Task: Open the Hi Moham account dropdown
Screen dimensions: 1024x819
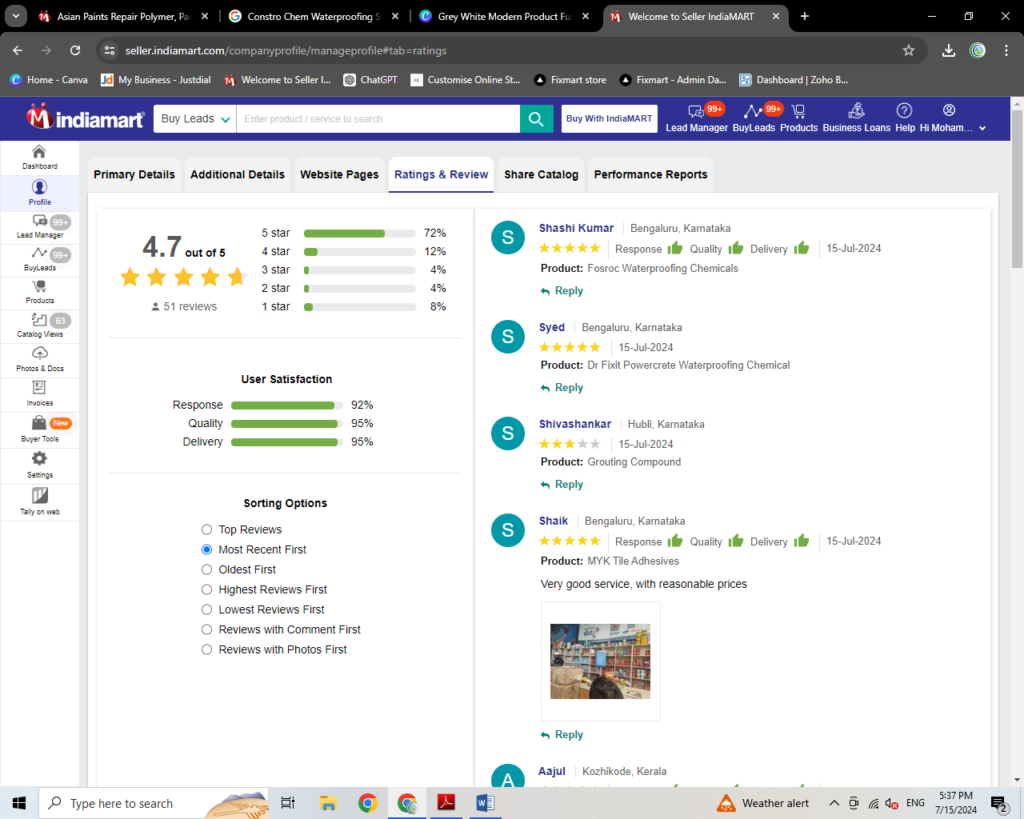Action: [x=952, y=119]
